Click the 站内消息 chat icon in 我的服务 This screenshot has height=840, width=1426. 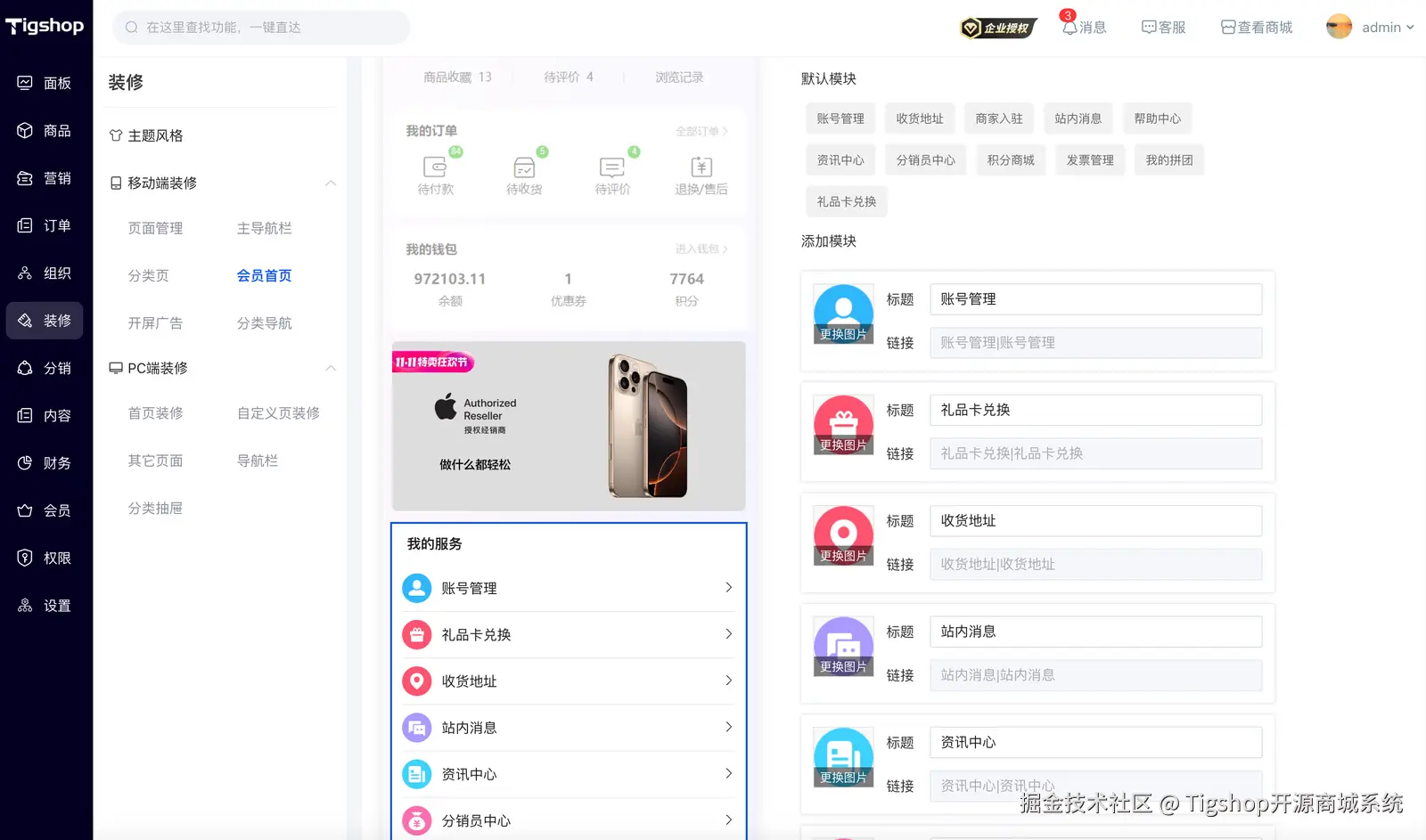pos(416,728)
